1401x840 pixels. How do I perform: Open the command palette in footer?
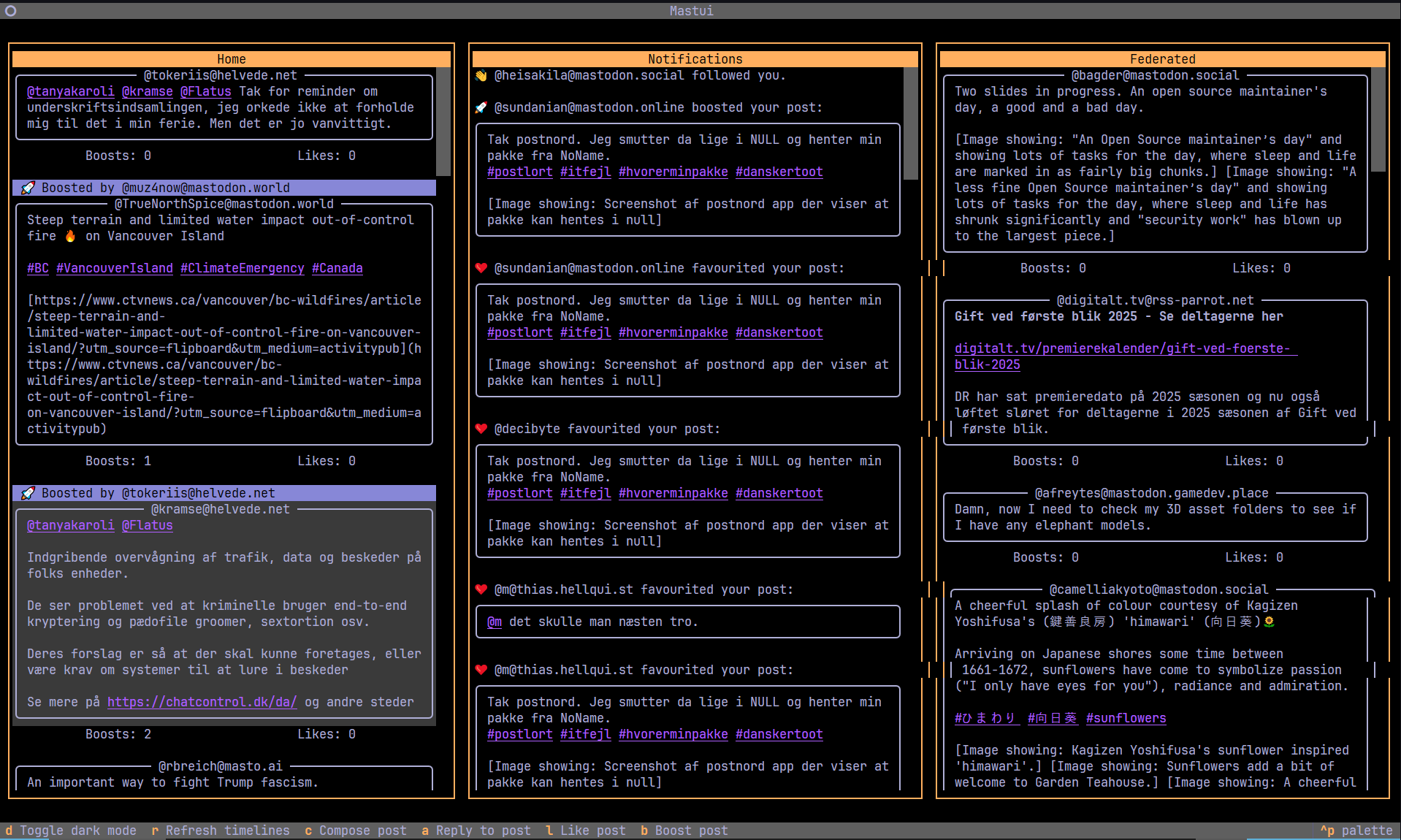pyautogui.click(x=1356, y=831)
